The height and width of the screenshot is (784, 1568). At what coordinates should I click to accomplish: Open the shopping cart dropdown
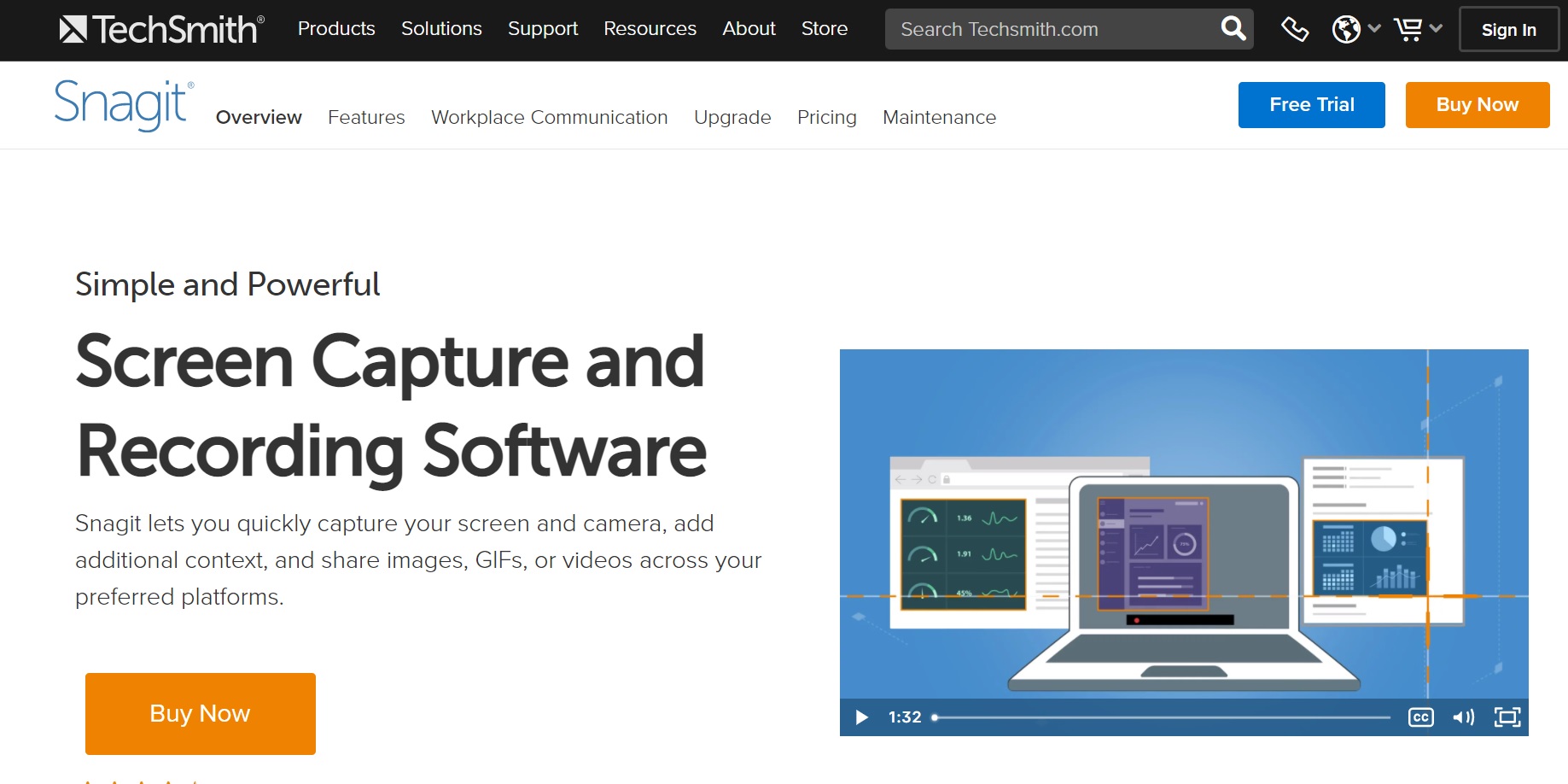point(1417,29)
